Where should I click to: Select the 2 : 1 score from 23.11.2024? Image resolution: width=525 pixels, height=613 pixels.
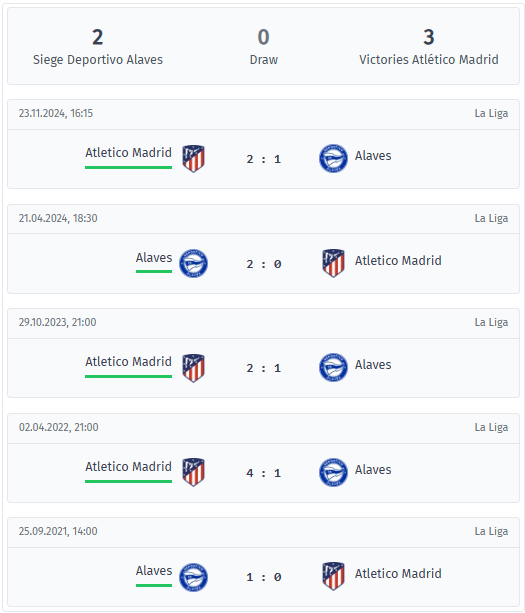pos(264,159)
